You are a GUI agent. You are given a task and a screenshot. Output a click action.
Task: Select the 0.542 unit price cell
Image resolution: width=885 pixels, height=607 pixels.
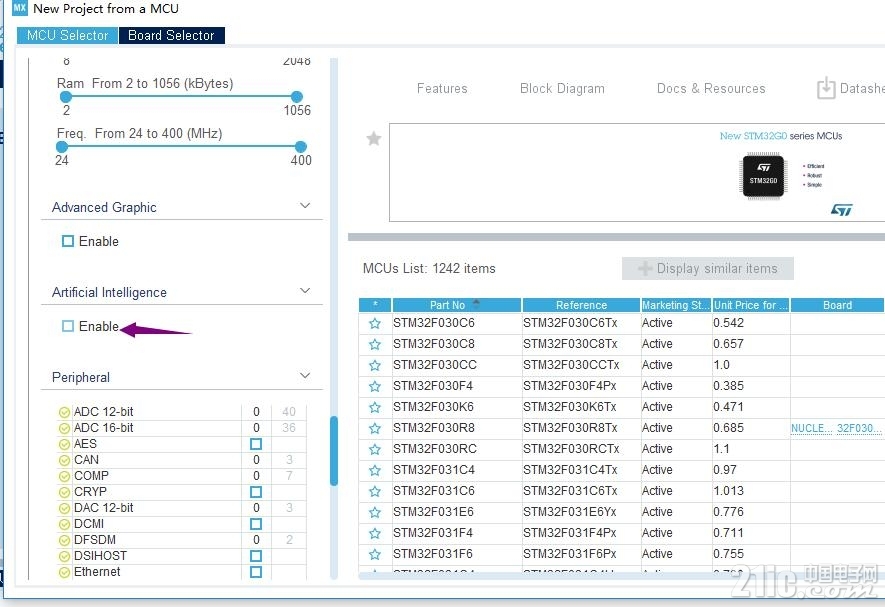[751, 323]
